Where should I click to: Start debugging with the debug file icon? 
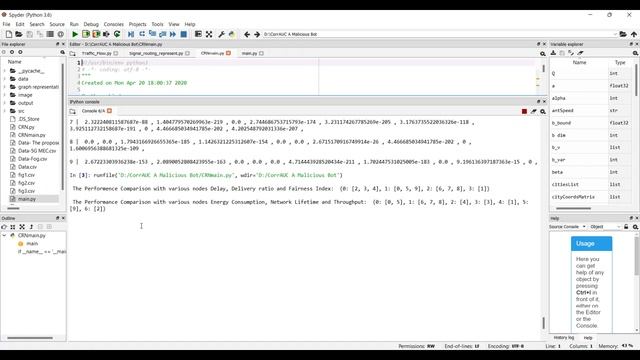coord(131,34)
